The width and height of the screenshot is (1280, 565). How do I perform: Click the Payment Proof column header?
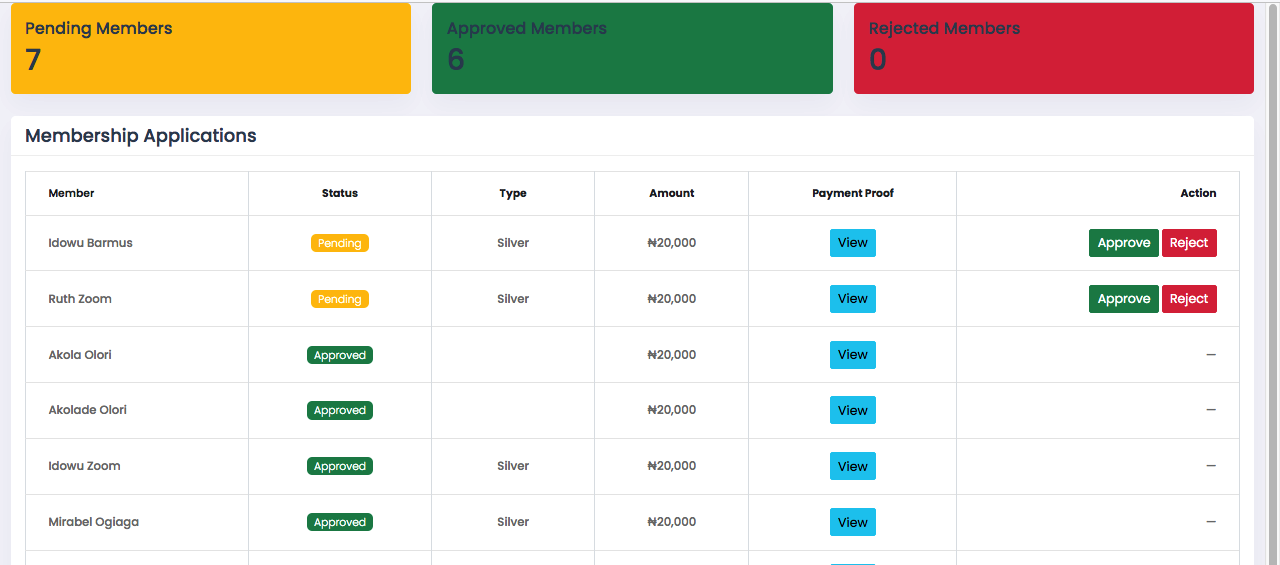852,193
